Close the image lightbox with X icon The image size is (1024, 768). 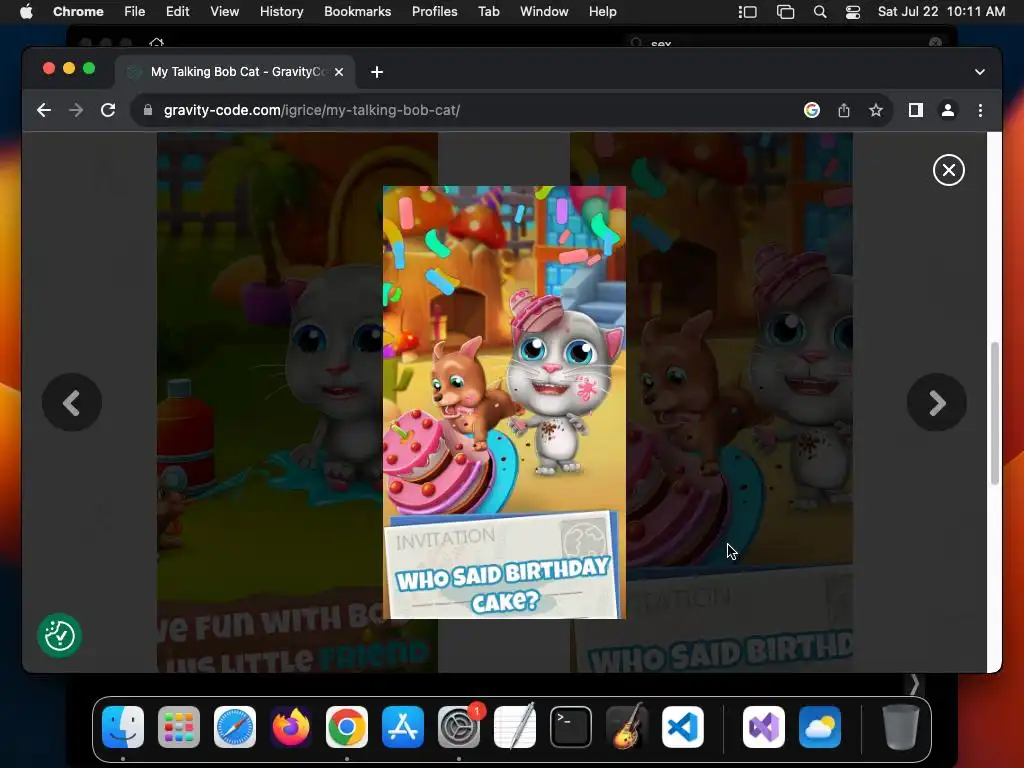948,170
